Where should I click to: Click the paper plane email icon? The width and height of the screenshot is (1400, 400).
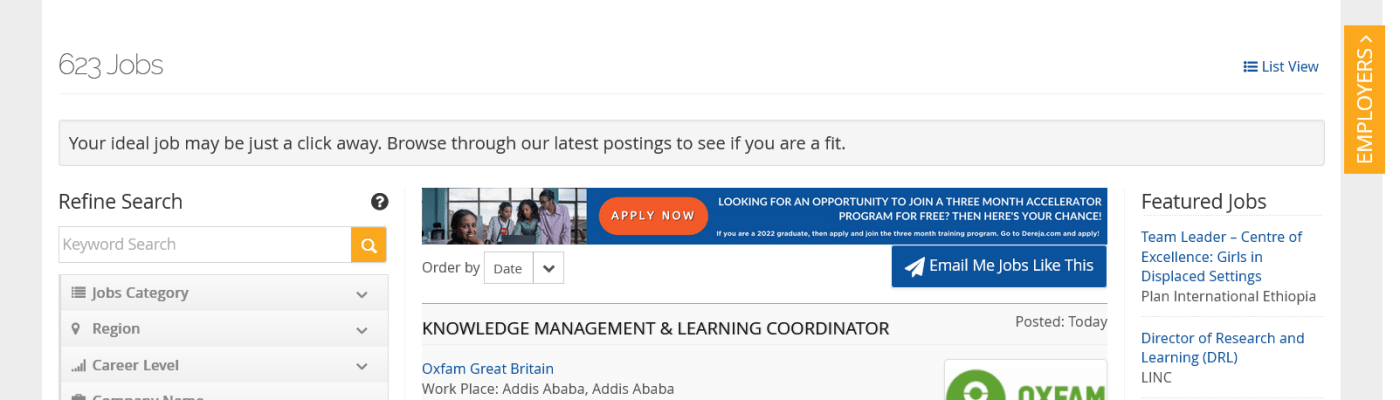tap(914, 267)
